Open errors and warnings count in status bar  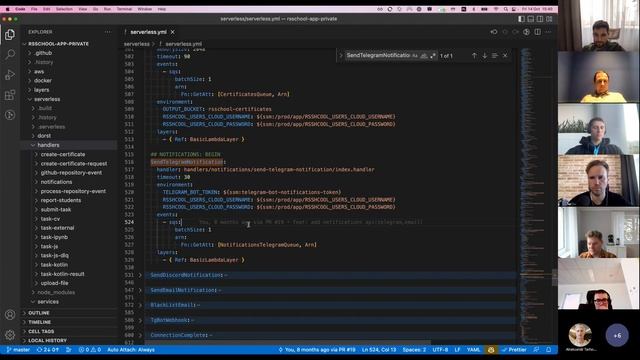[90, 350]
